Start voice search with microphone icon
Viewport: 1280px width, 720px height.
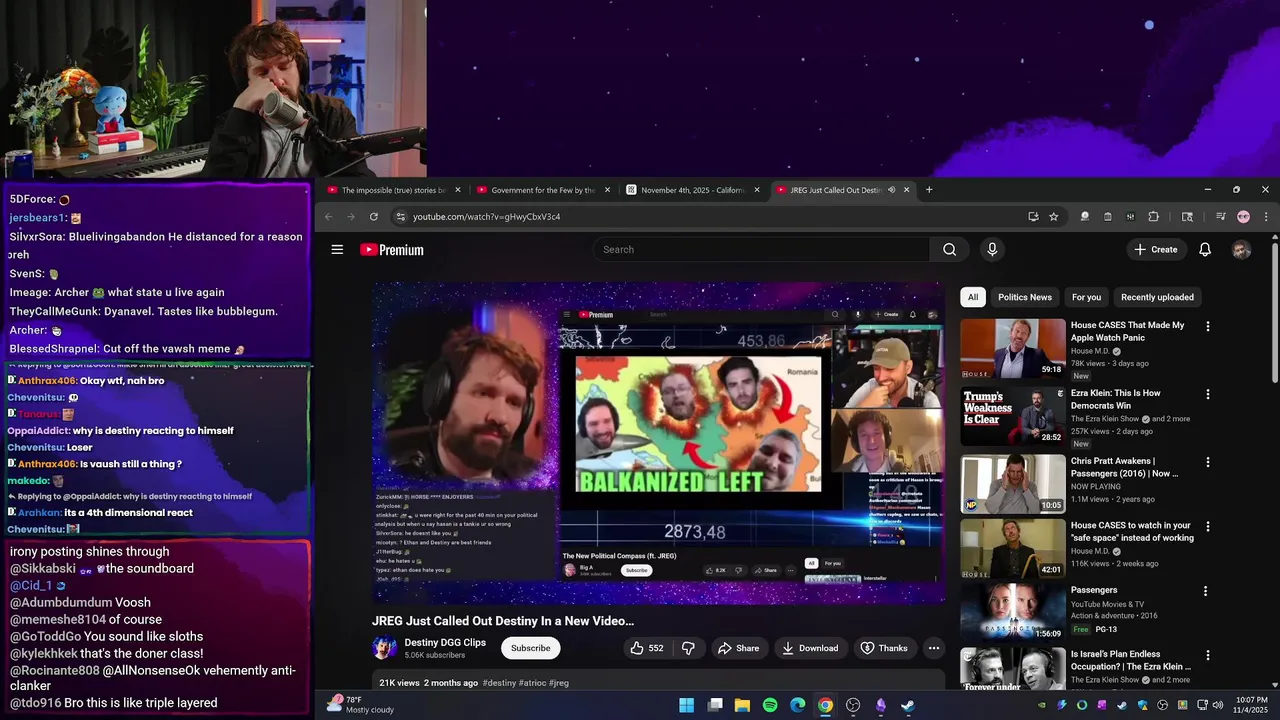pyautogui.click(x=992, y=250)
